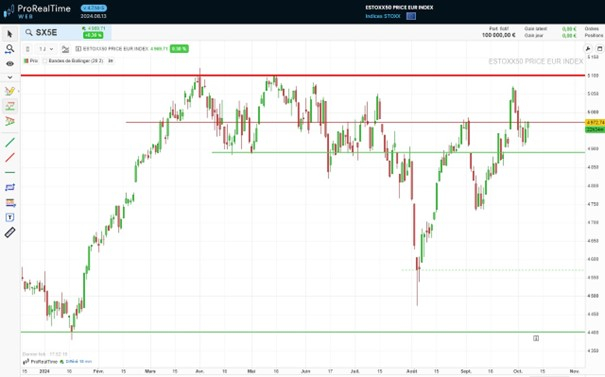Click the chart drag handle left of timeframe
Image resolution: width=605 pixels, height=377 pixels.
(27, 49)
